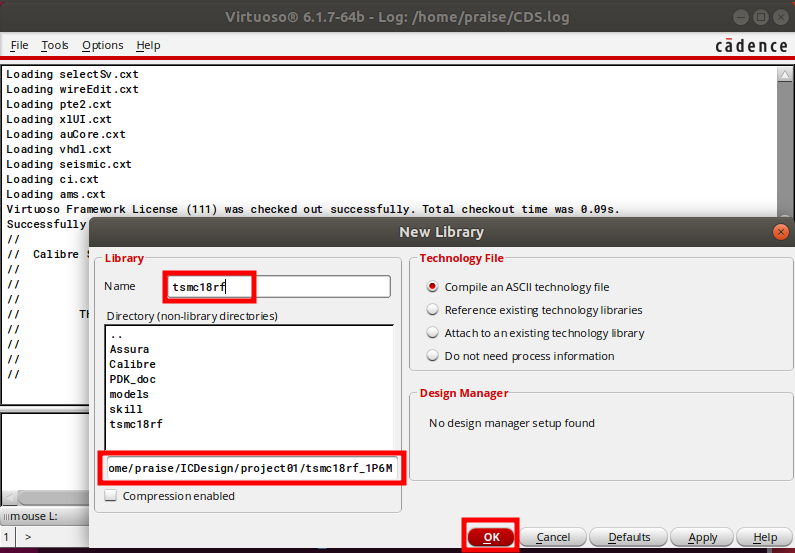795x553 pixels.
Task: Open the File menu
Action: pos(19,46)
